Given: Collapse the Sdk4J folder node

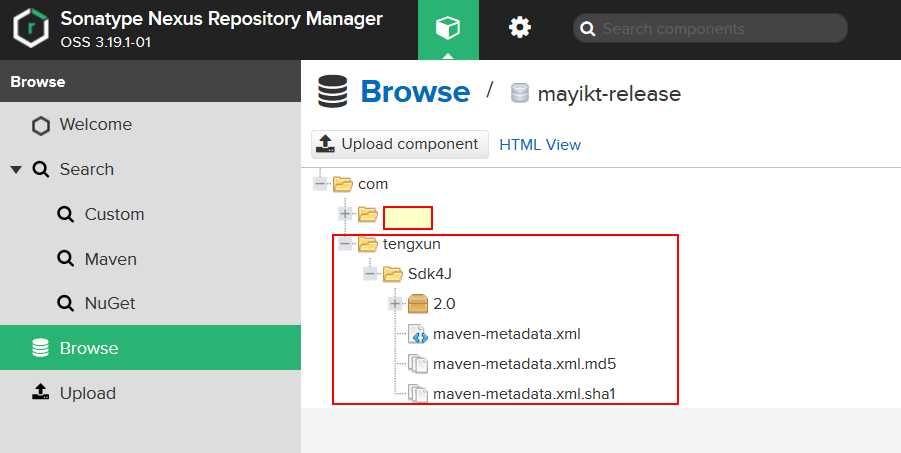Looking at the screenshot, I should [x=370, y=274].
